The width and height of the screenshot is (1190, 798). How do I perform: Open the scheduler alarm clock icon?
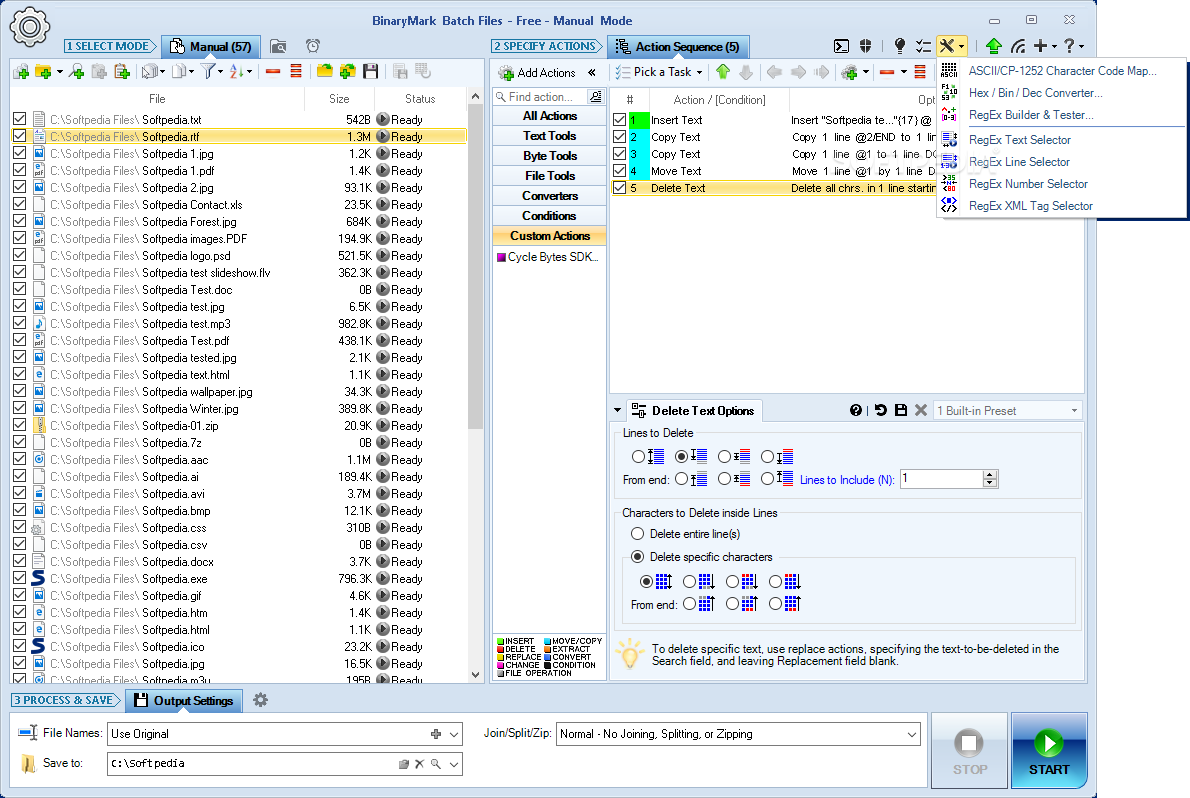click(313, 46)
